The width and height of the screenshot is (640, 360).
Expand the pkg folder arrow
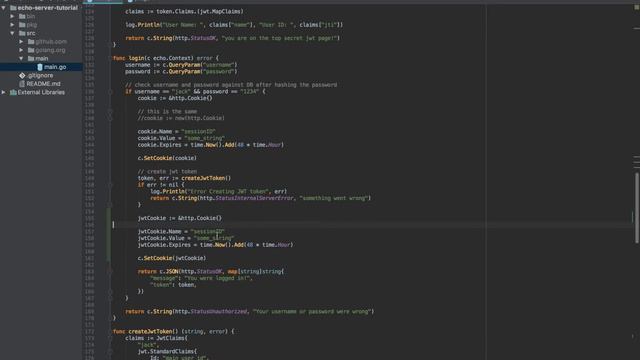point(12,24)
